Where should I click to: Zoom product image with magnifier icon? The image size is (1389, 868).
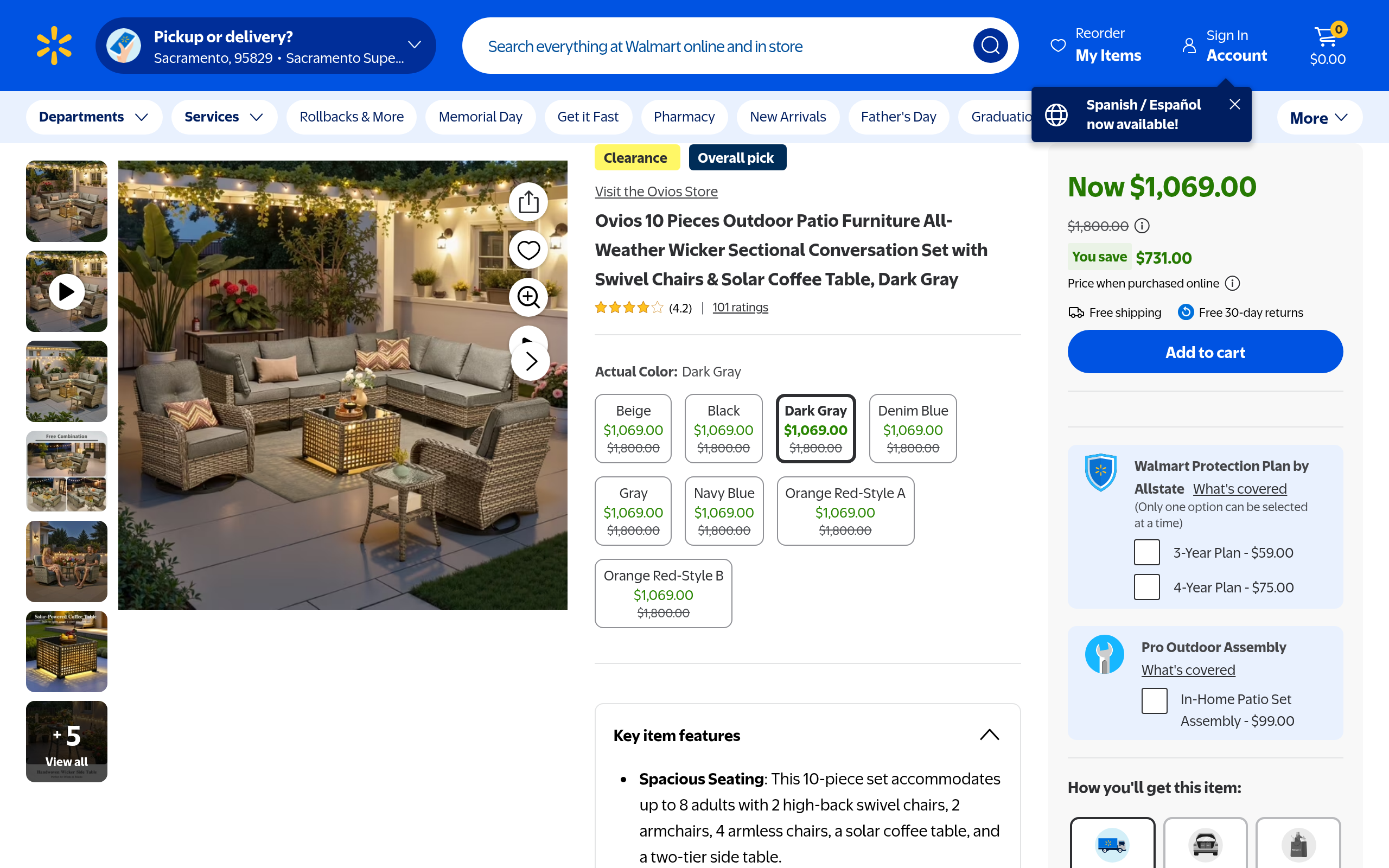coord(528,297)
